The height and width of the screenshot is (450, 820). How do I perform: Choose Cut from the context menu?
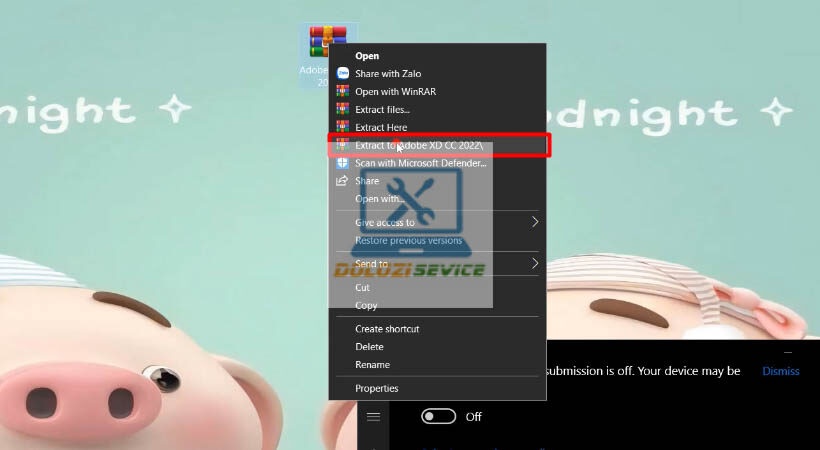437,287
